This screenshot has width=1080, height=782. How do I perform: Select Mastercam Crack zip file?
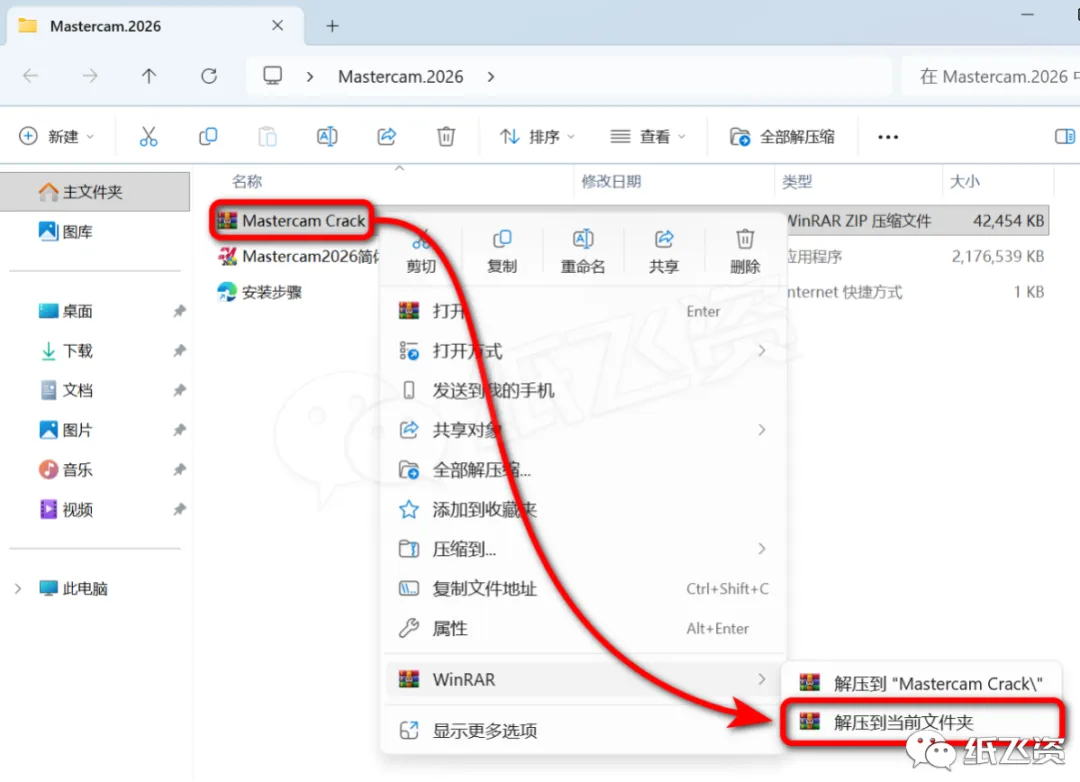point(291,220)
